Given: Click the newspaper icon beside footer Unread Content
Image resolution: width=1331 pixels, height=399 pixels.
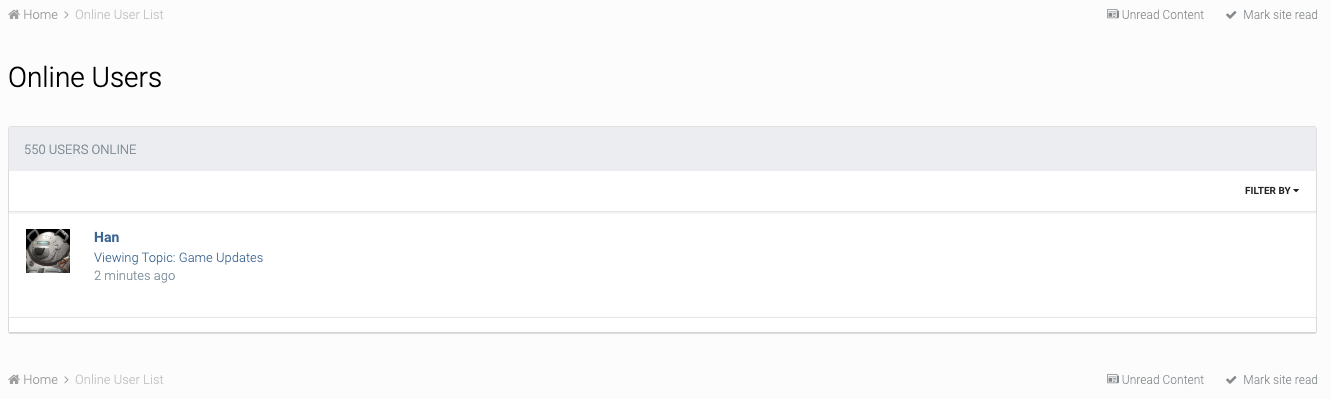Looking at the screenshot, I should 1112,380.
